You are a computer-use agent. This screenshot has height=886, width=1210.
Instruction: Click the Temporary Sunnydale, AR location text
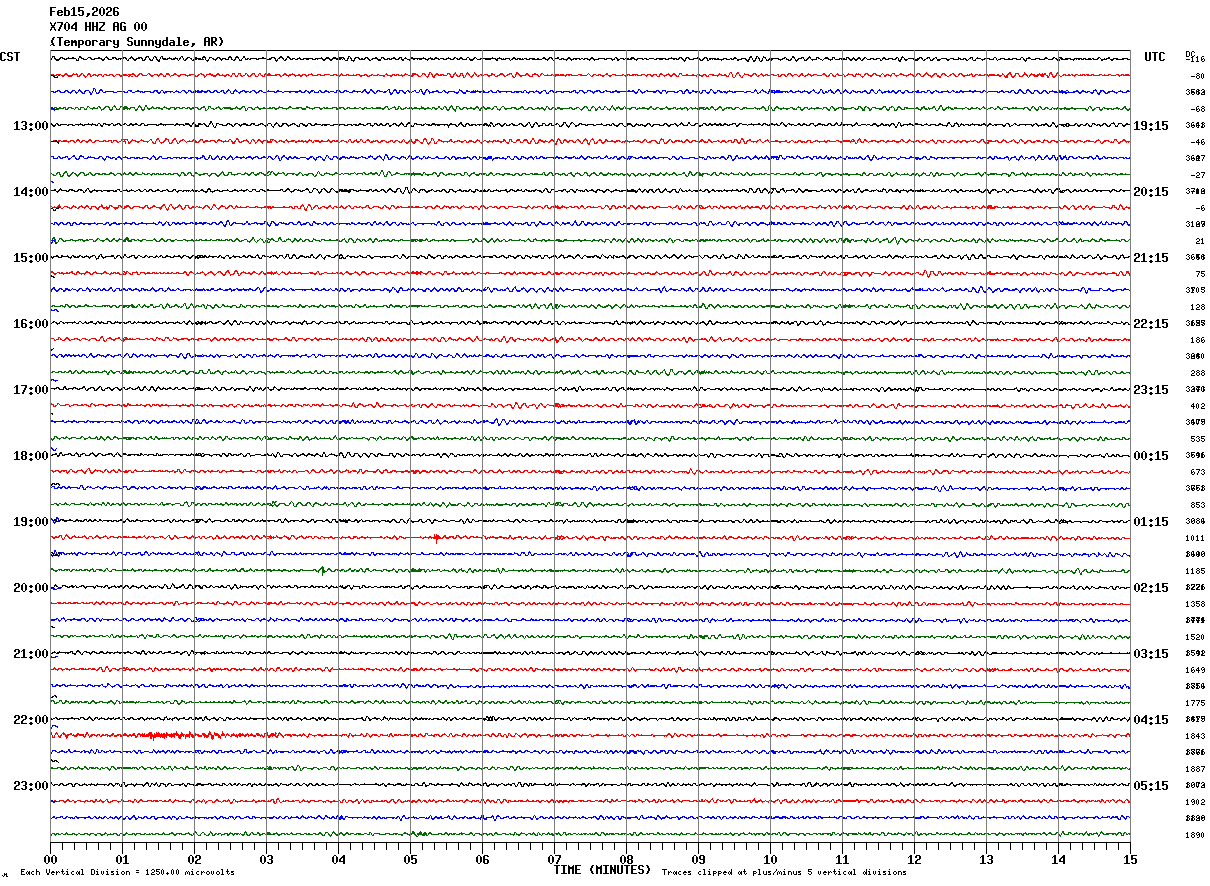coord(137,42)
